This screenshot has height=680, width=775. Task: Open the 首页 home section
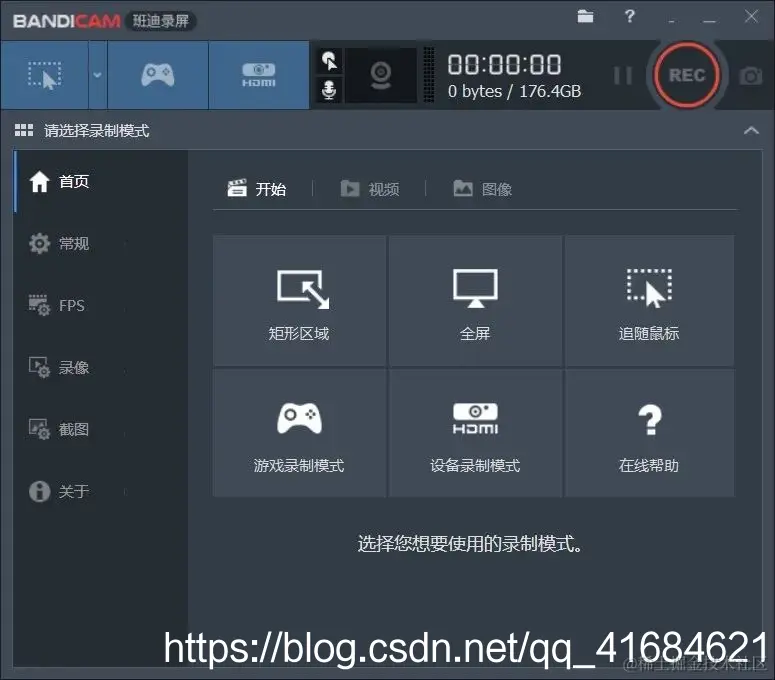101,181
